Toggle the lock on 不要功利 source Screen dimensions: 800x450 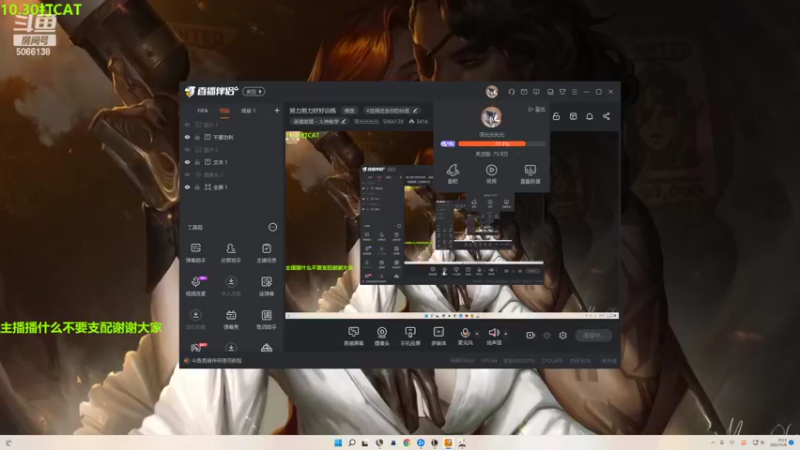(197, 137)
